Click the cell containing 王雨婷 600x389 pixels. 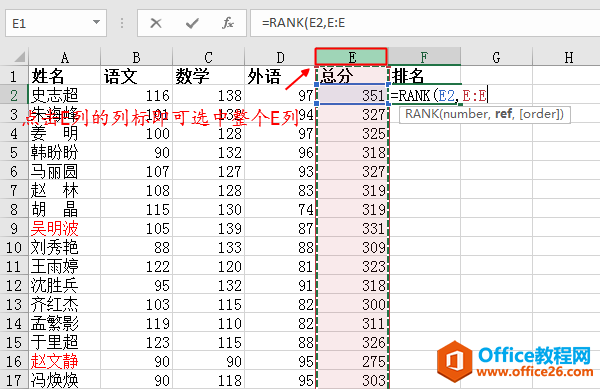point(65,266)
